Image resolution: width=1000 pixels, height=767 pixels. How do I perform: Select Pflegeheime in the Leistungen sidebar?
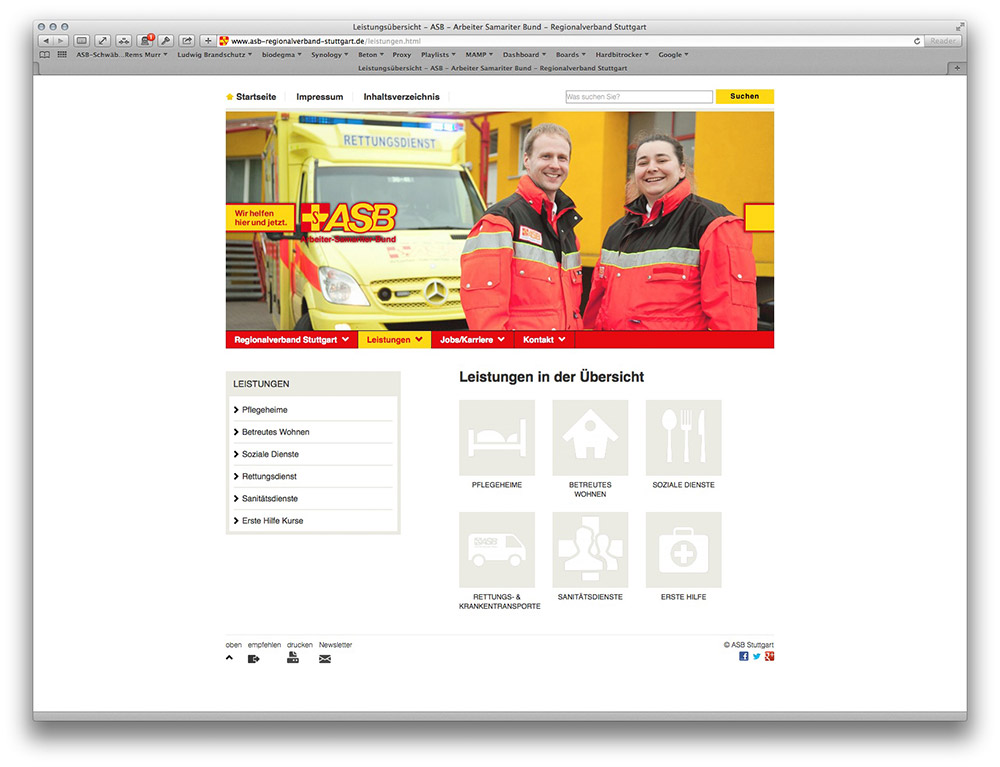[x=312, y=410]
